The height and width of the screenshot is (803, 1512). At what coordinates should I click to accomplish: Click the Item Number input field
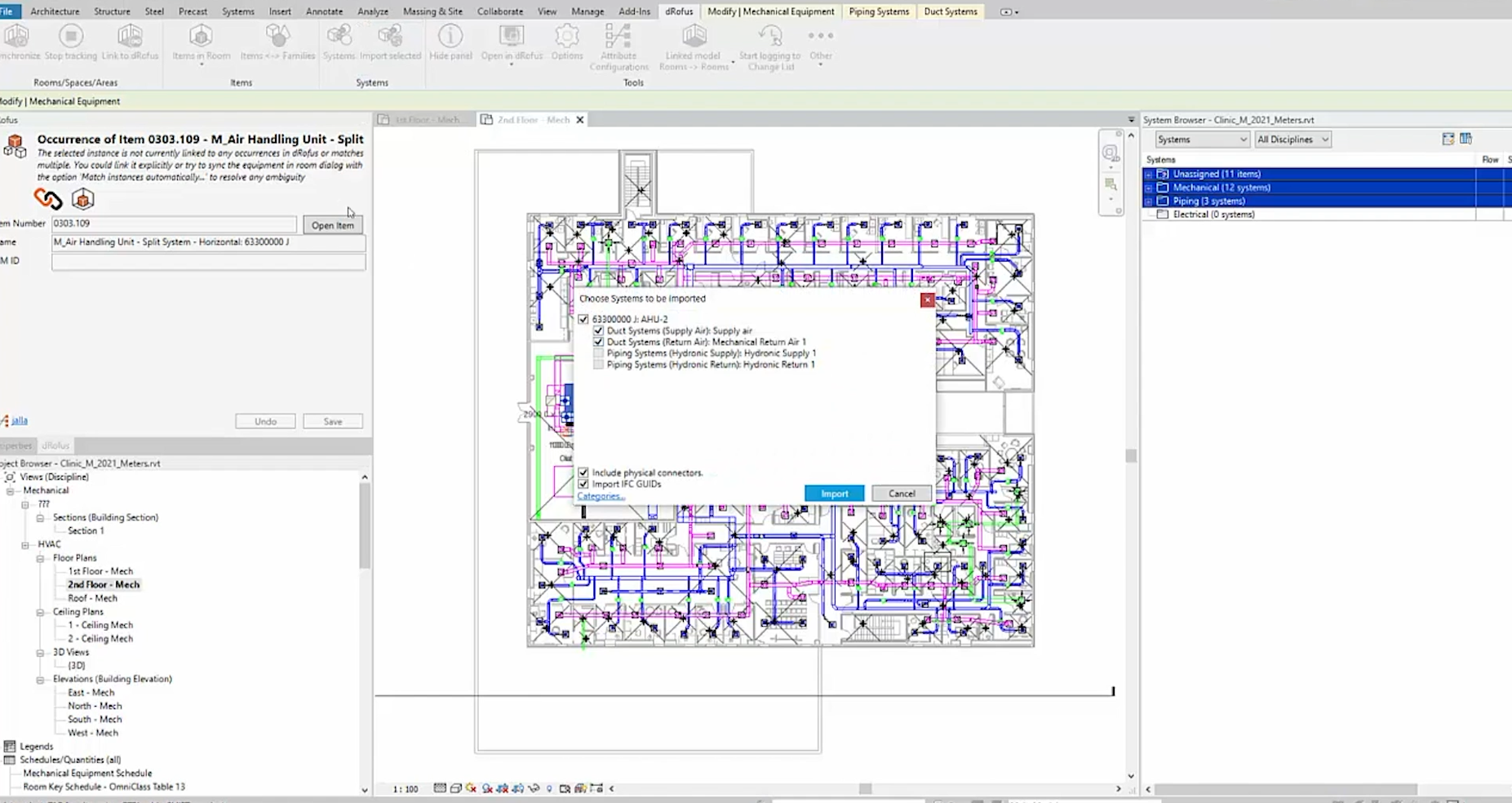click(175, 224)
